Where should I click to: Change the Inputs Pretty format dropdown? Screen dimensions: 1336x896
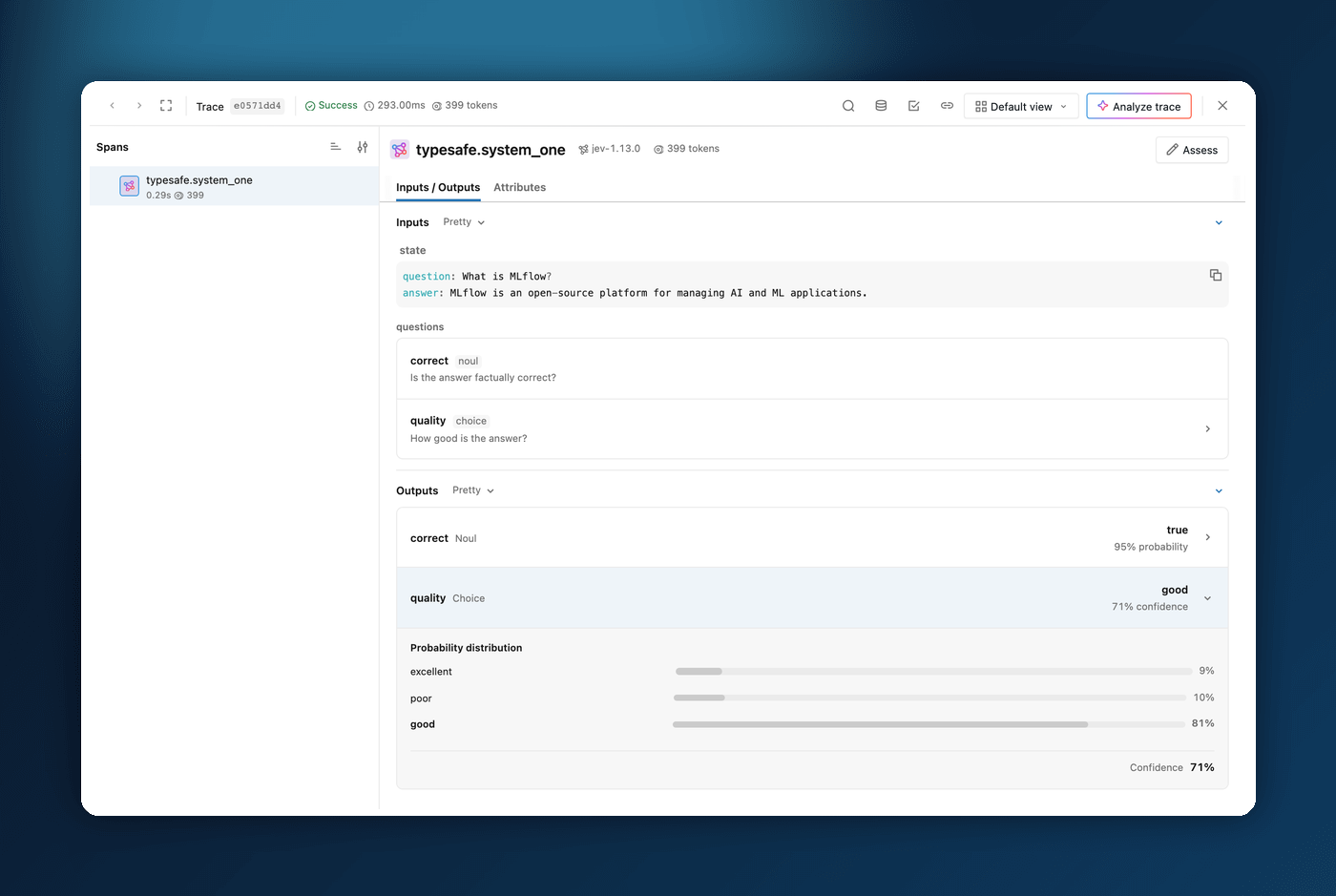464,222
